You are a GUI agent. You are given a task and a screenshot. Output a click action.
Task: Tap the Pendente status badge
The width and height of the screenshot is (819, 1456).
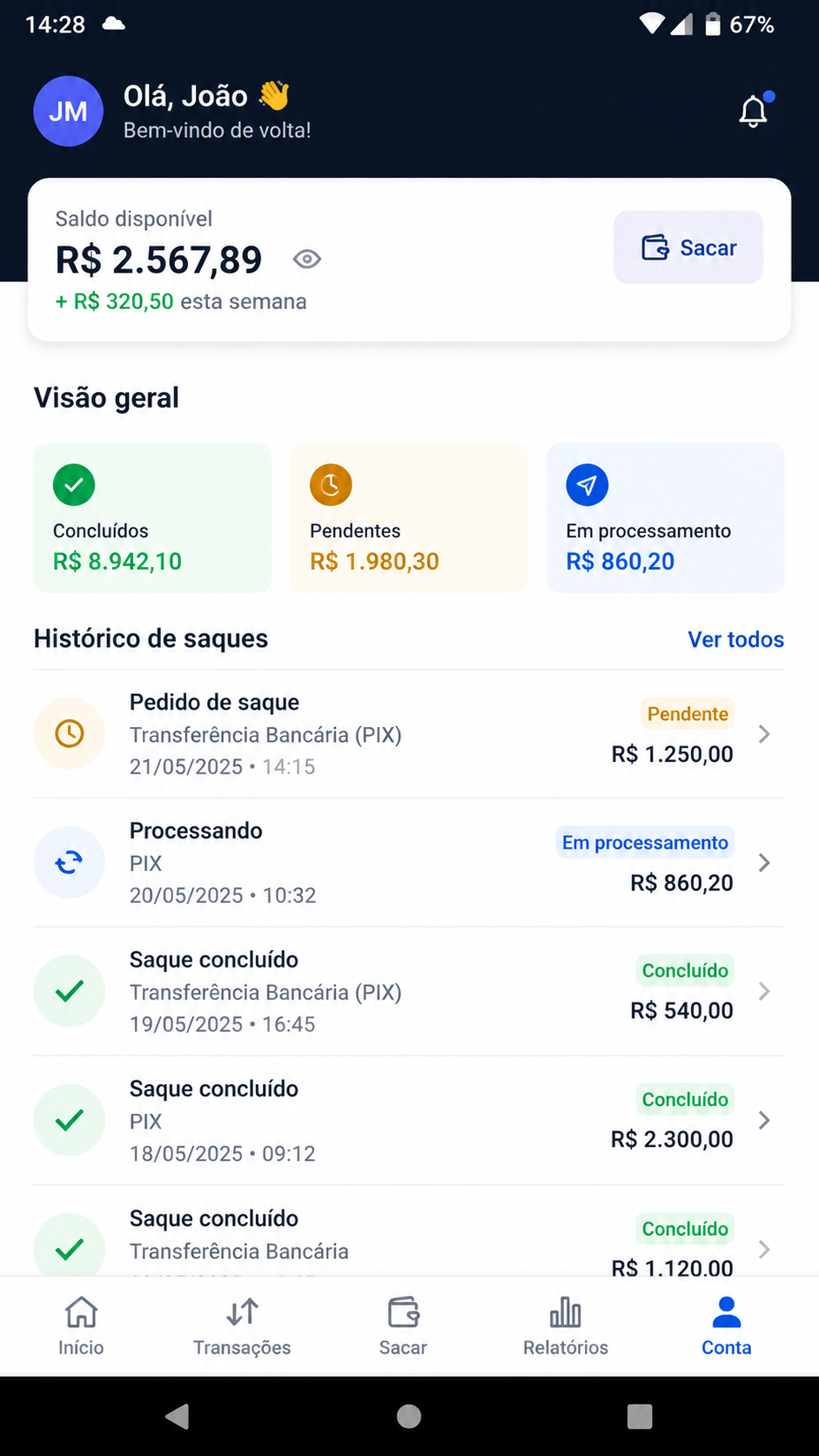point(688,714)
